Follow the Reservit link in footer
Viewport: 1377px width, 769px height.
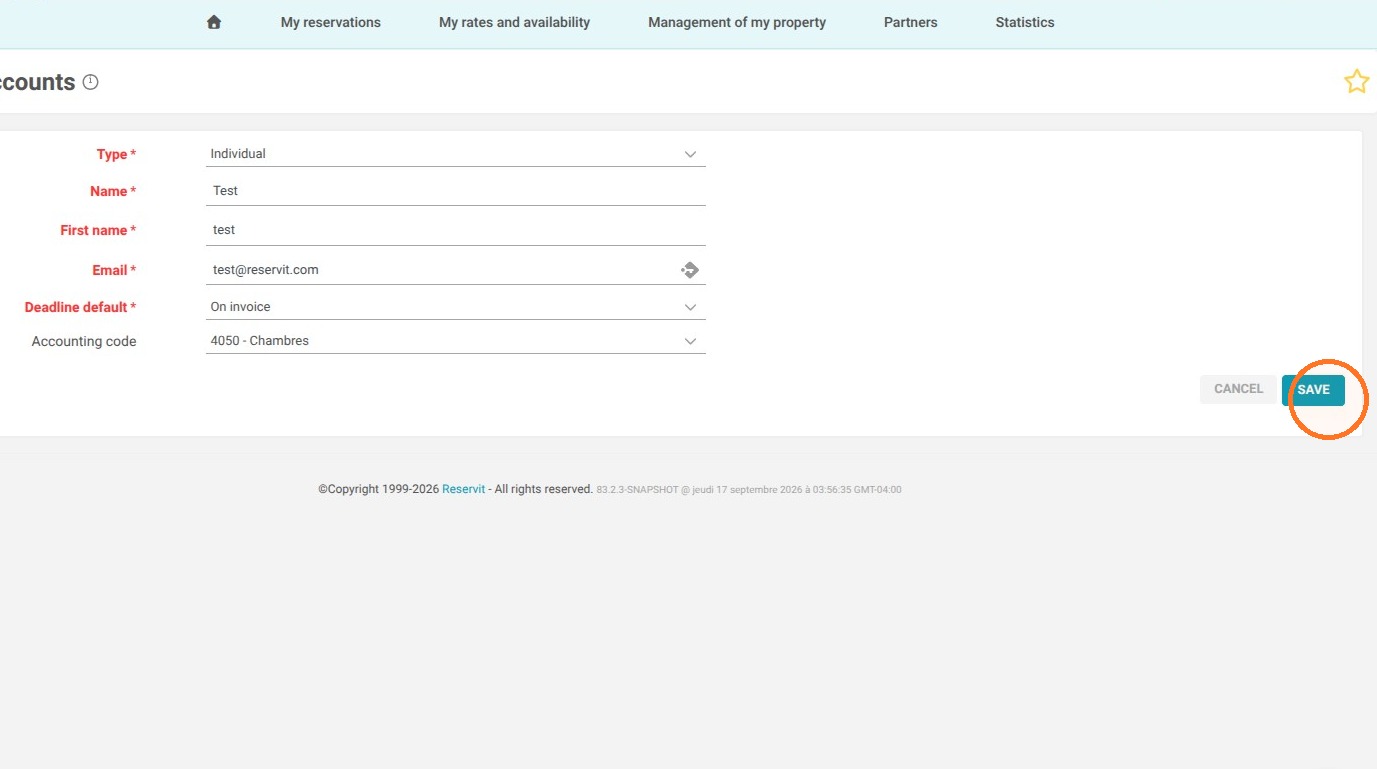click(x=463, y=489)
